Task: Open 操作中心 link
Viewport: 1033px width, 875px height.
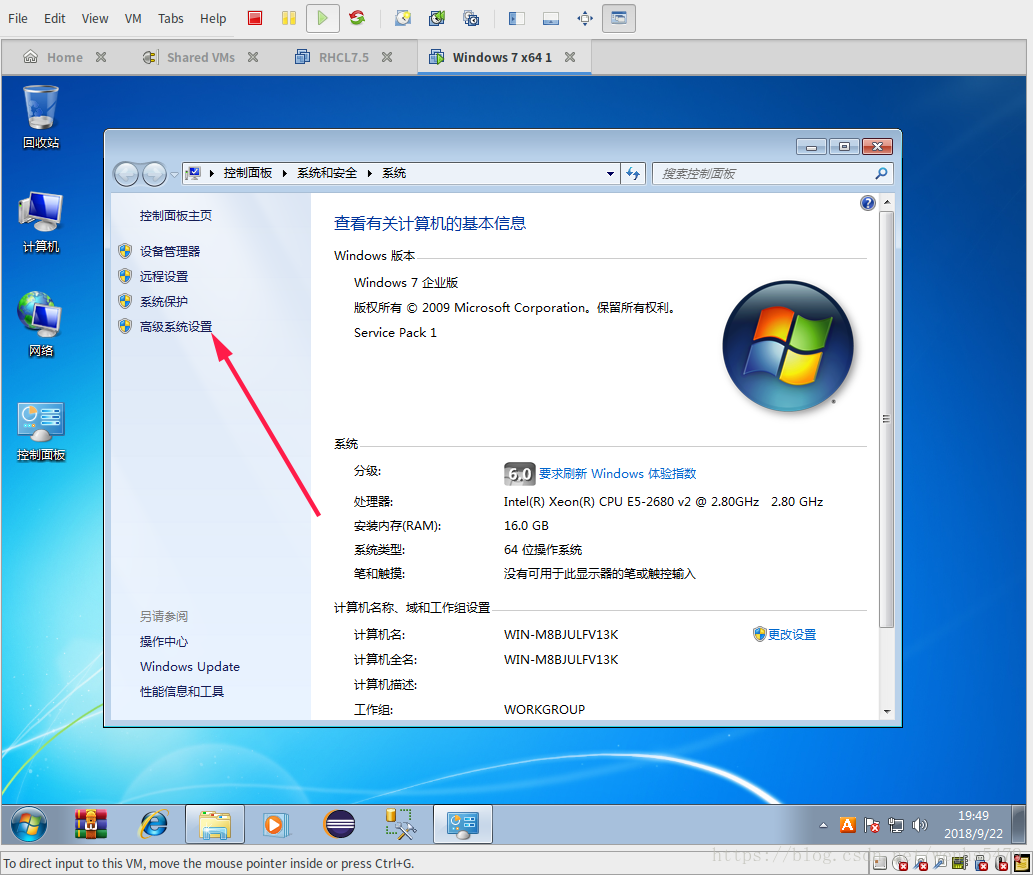Action: 163,641
